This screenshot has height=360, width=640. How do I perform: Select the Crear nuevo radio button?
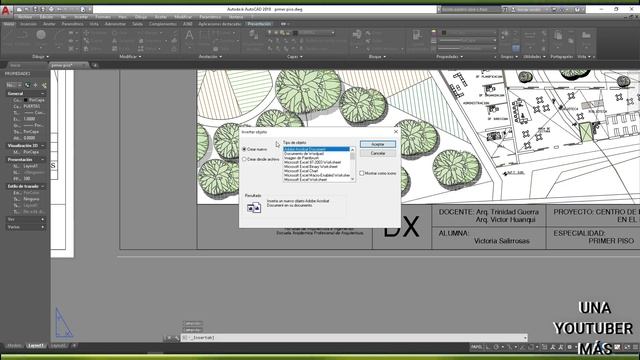[244, 149]
